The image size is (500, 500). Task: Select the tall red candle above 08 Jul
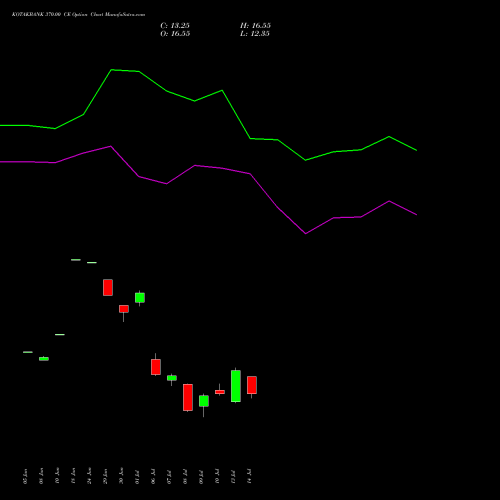click(x=188, y=397)
